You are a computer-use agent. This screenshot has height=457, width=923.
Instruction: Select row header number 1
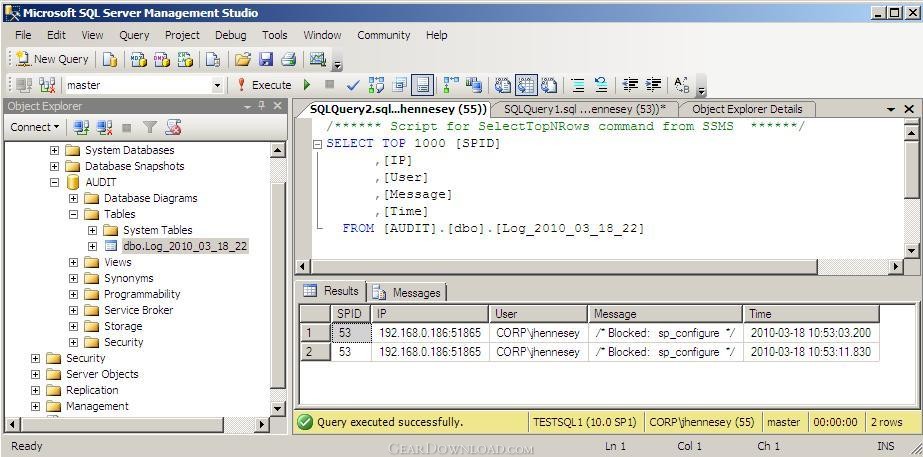(x=315, y=333)
